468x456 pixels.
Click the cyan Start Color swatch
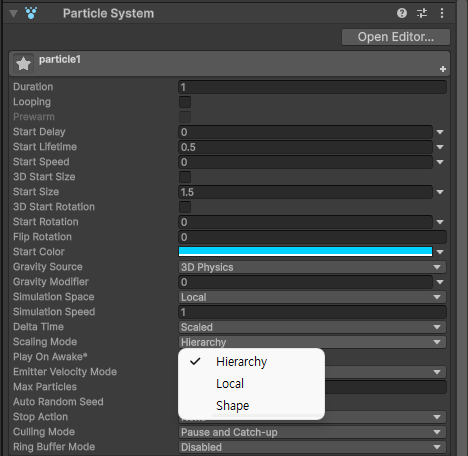[x=305, y=252]
